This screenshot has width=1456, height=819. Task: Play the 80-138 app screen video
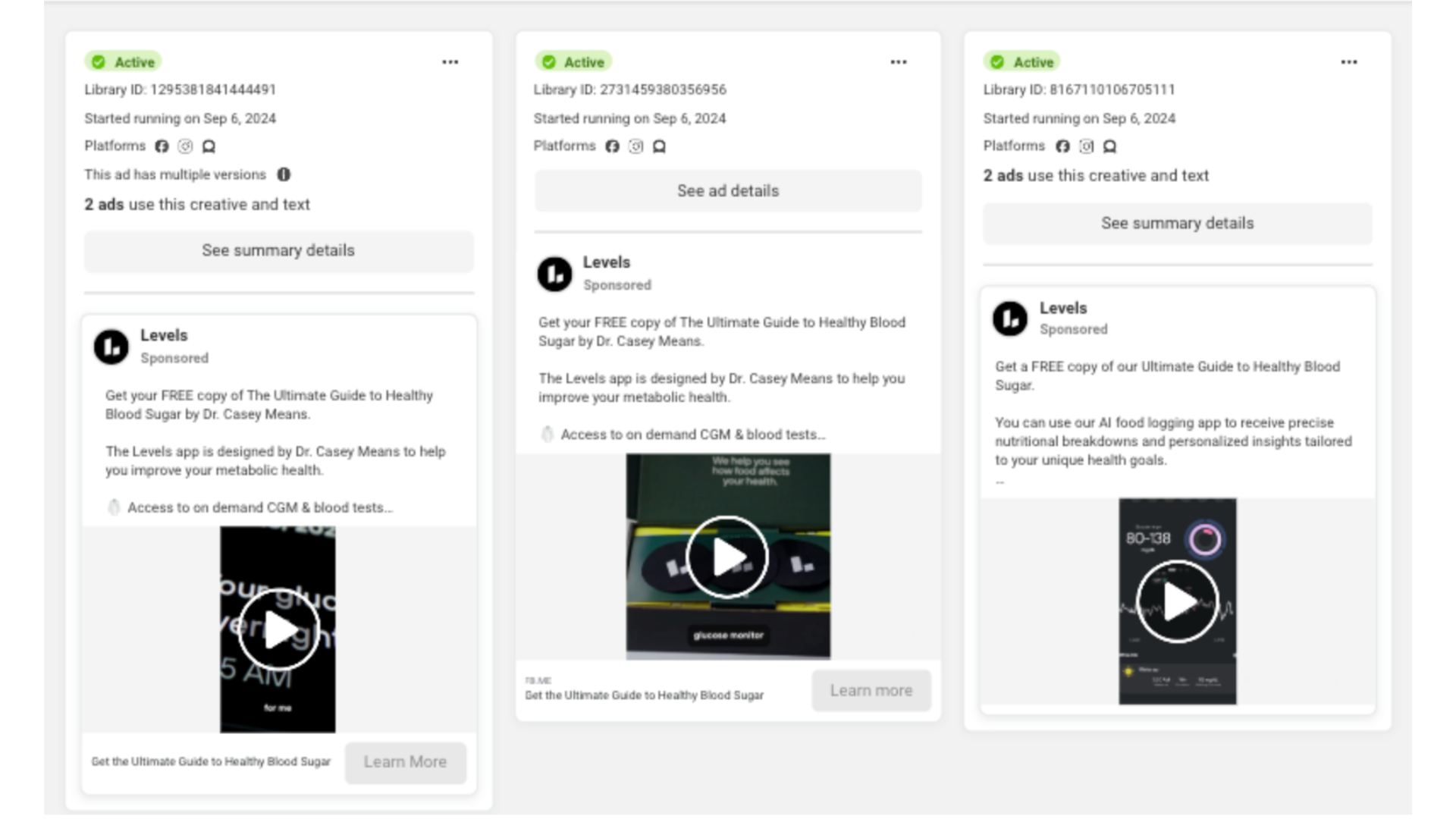pyautogui.click(x=1177, y=602)
